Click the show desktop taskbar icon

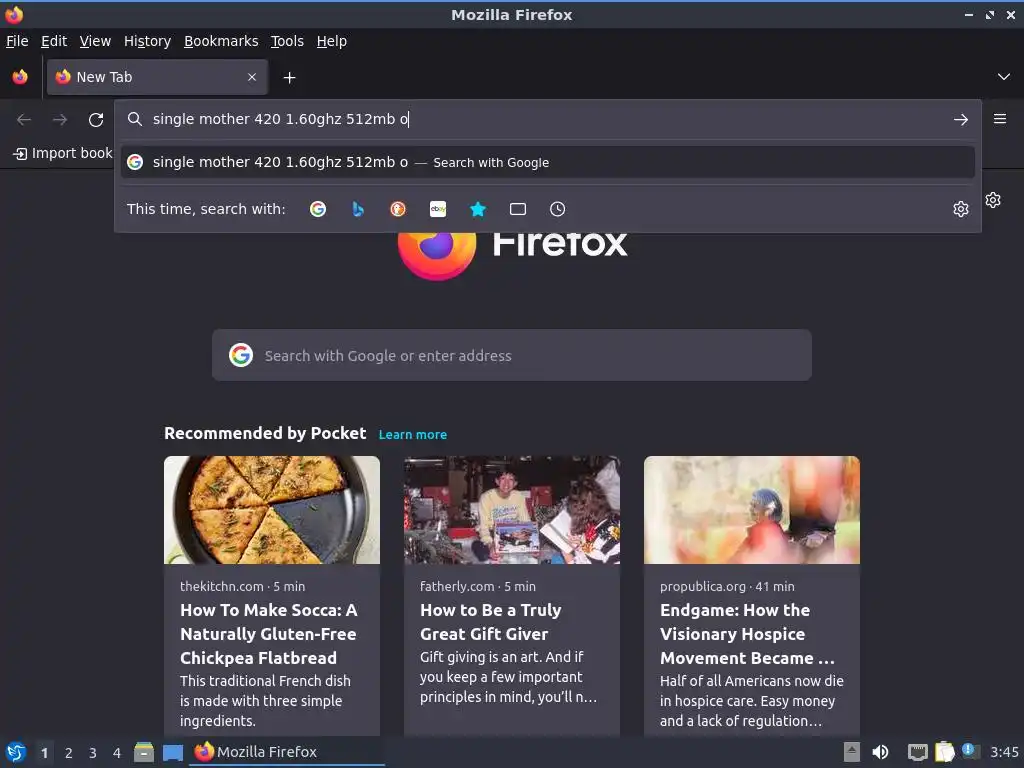[x=172, y=752]
